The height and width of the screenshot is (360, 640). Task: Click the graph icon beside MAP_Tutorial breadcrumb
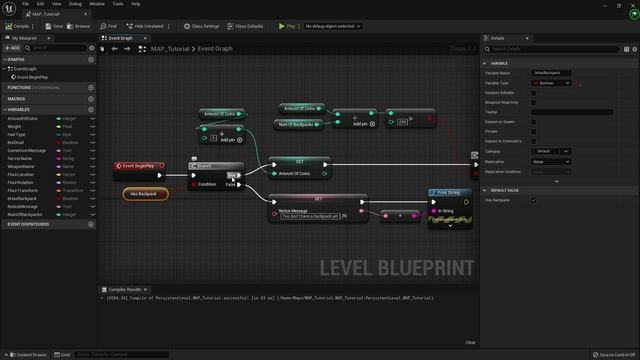click(x=142, y=49)
